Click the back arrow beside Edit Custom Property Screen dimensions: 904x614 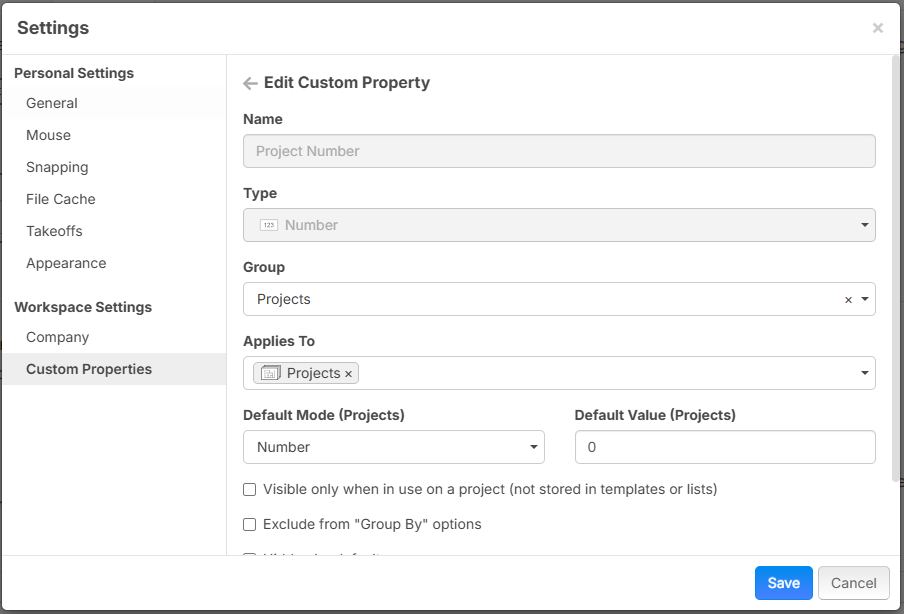click(x=250, y=84)
